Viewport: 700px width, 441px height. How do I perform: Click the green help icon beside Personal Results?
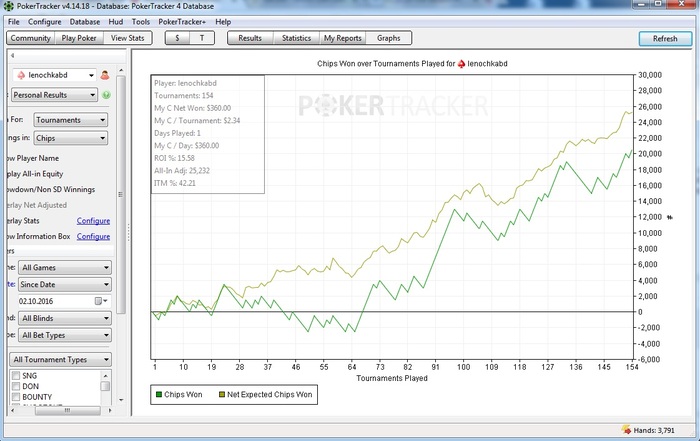point(106,95)
